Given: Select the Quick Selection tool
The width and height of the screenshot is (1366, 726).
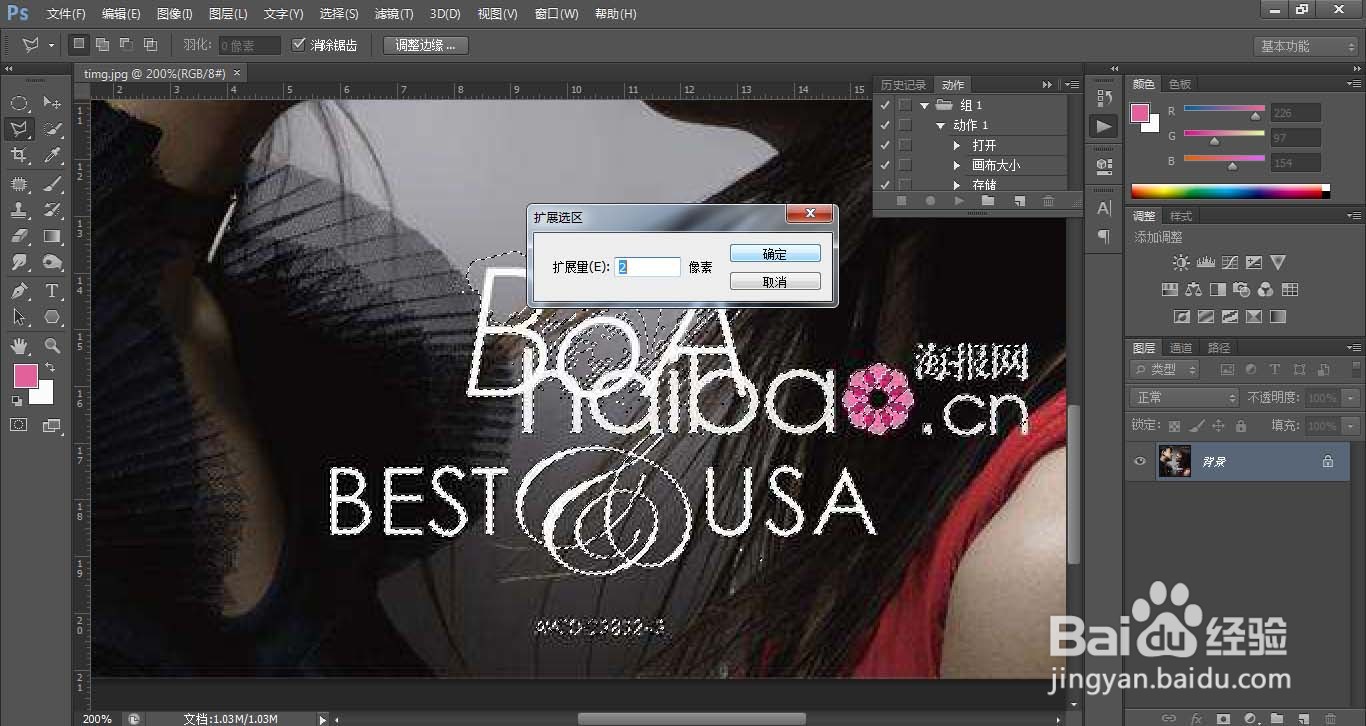Looking at the screenshot, I should pyautogui.click(x=53, y=129).
